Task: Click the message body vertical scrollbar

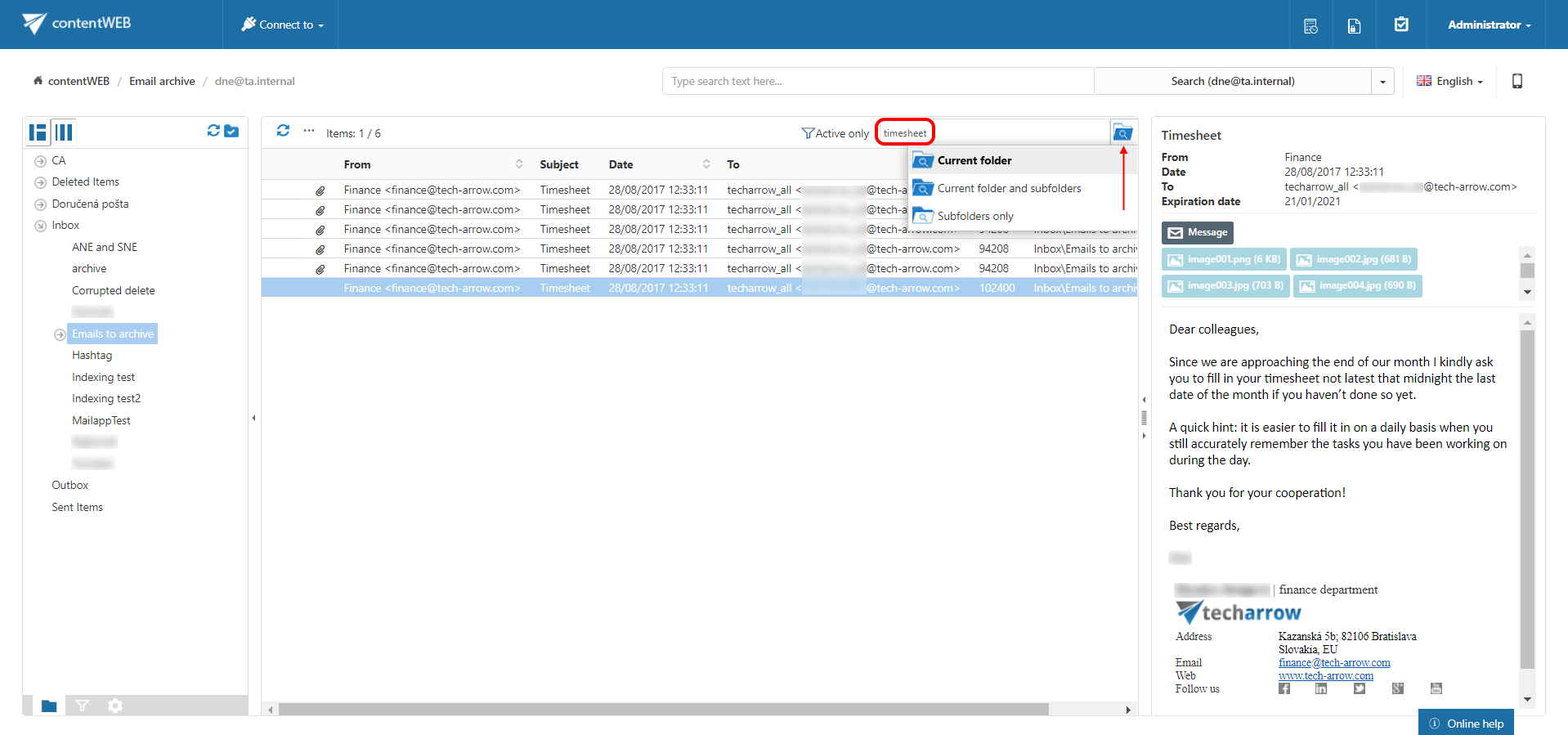Action: click(x=1527, y=499)
